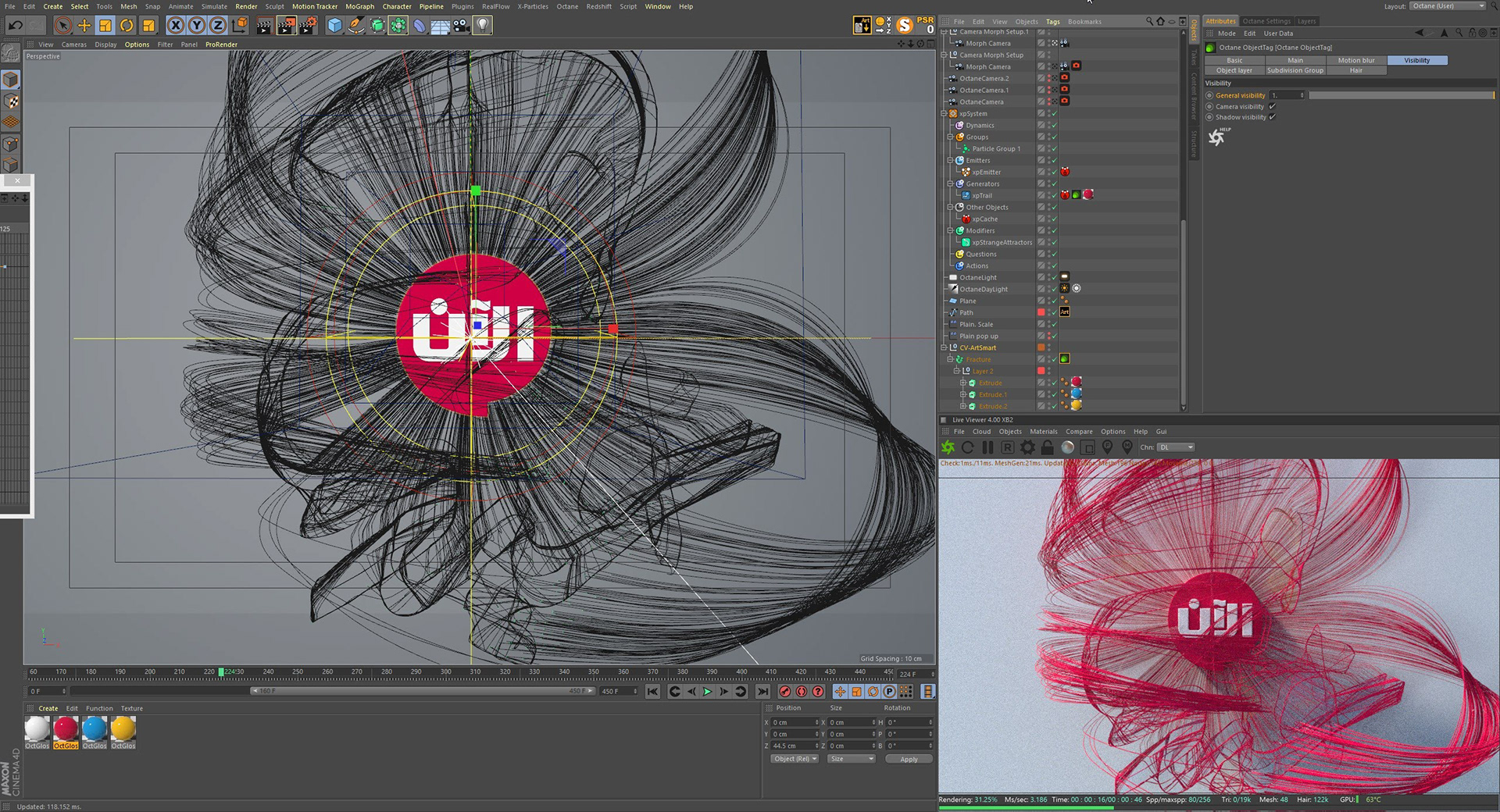The width and height of the screenshot is (1500, 812).
Task: Click the render region icon in Live Viewer
Action: click(1087, 447)
